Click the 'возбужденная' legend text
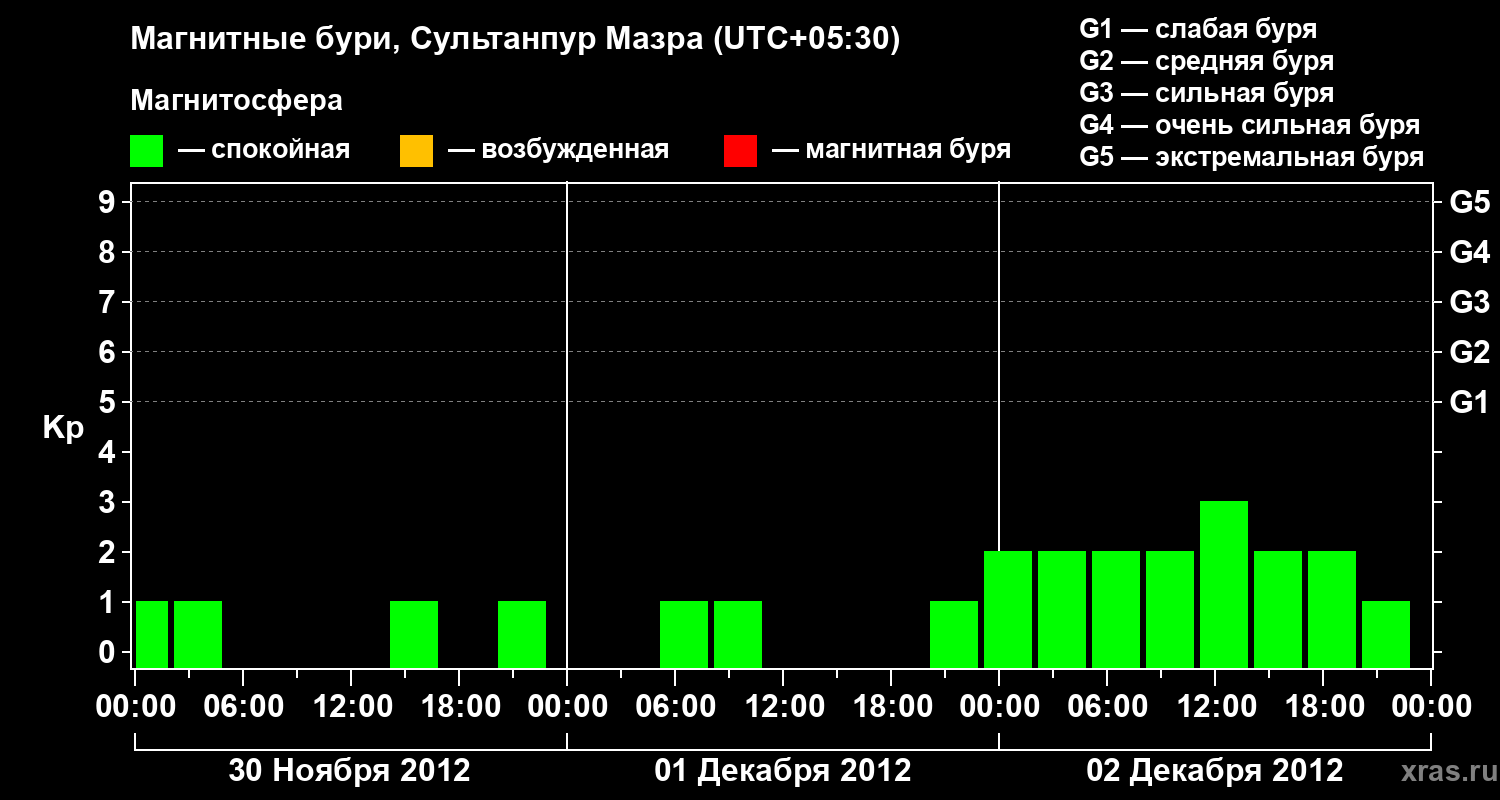The height and width of the screenshot is (800, 1500). (575, 150)
